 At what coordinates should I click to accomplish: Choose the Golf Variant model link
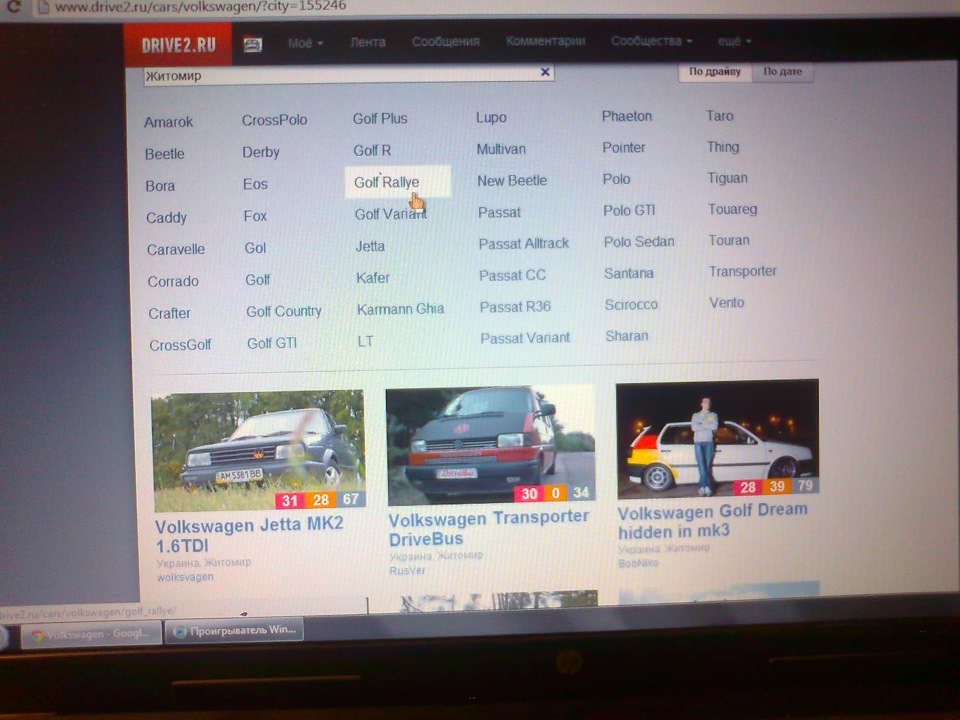click(x=390, y=214)
